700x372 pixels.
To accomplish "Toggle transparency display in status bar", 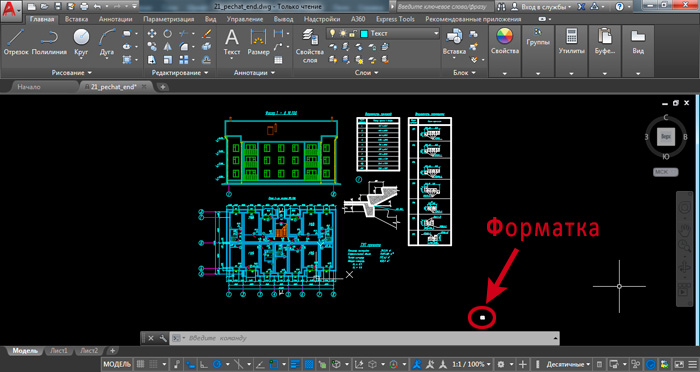I will tap(308, 364).
